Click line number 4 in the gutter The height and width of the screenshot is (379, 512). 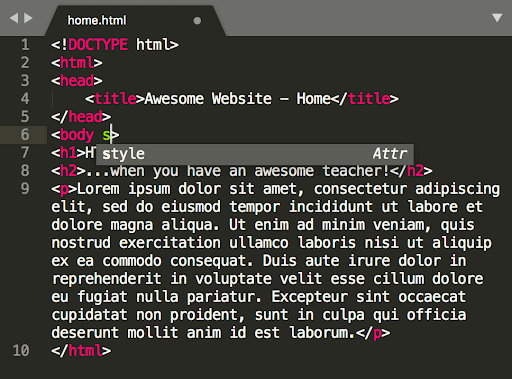click(25, 99)
